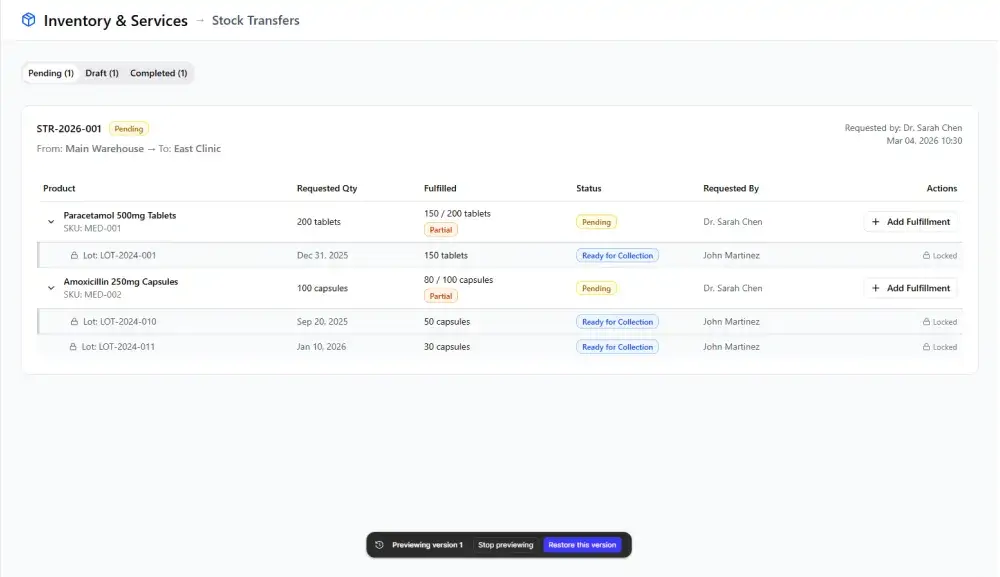Click the Pending badge next to STR-2026-001
This screenshot has width=1000, height=577.
tap(129, 129)
